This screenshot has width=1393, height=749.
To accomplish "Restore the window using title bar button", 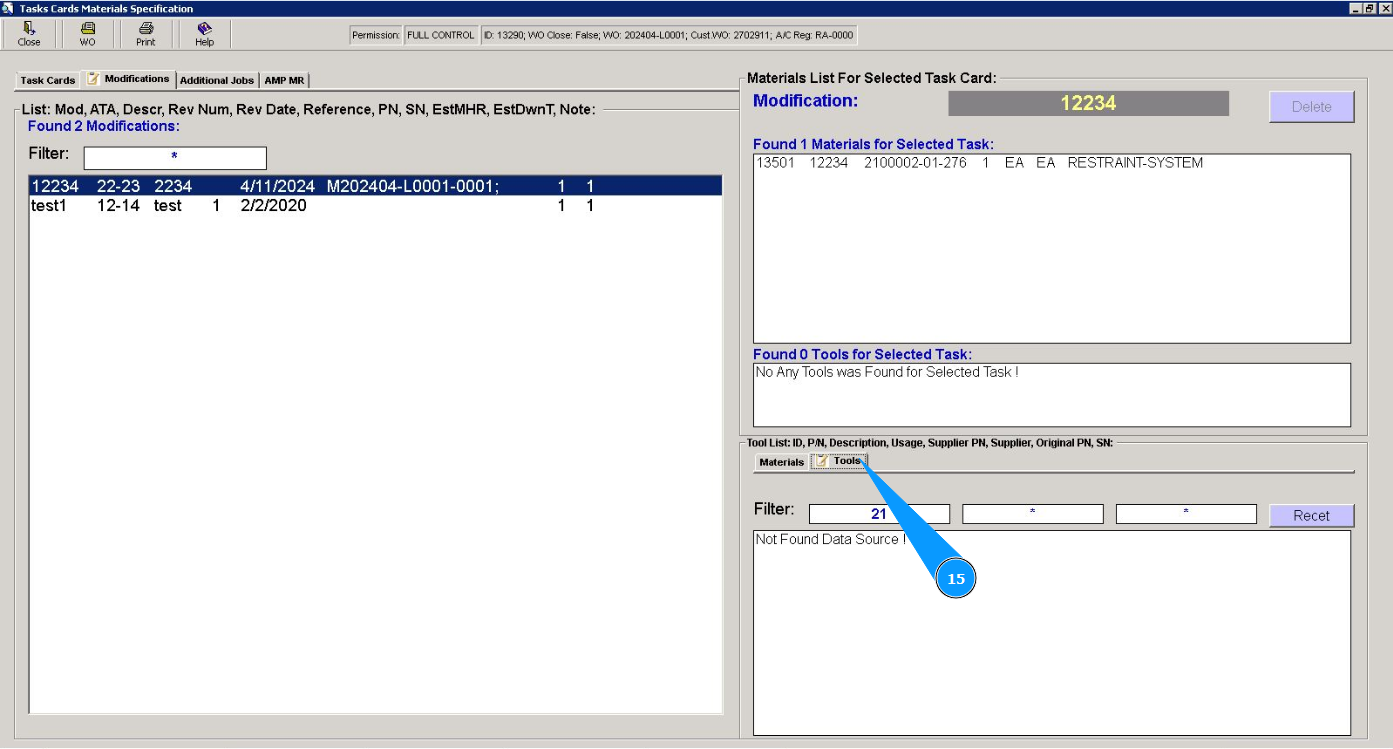I will point(1370,8).
